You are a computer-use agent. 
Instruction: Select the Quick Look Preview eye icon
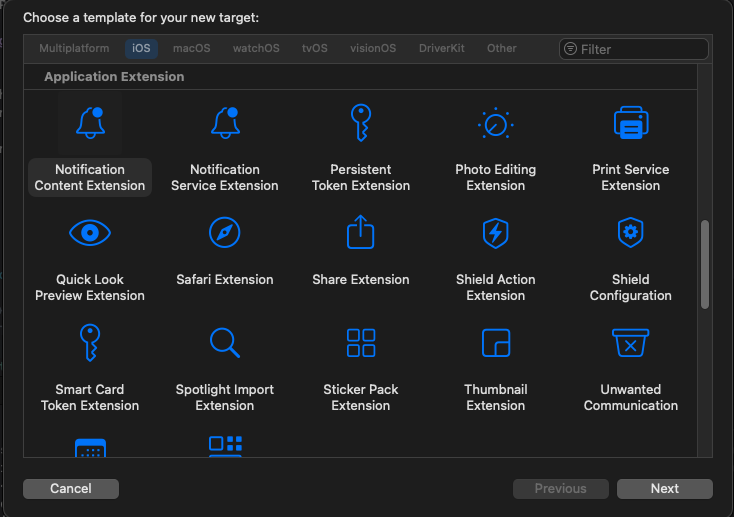(90, 233)
